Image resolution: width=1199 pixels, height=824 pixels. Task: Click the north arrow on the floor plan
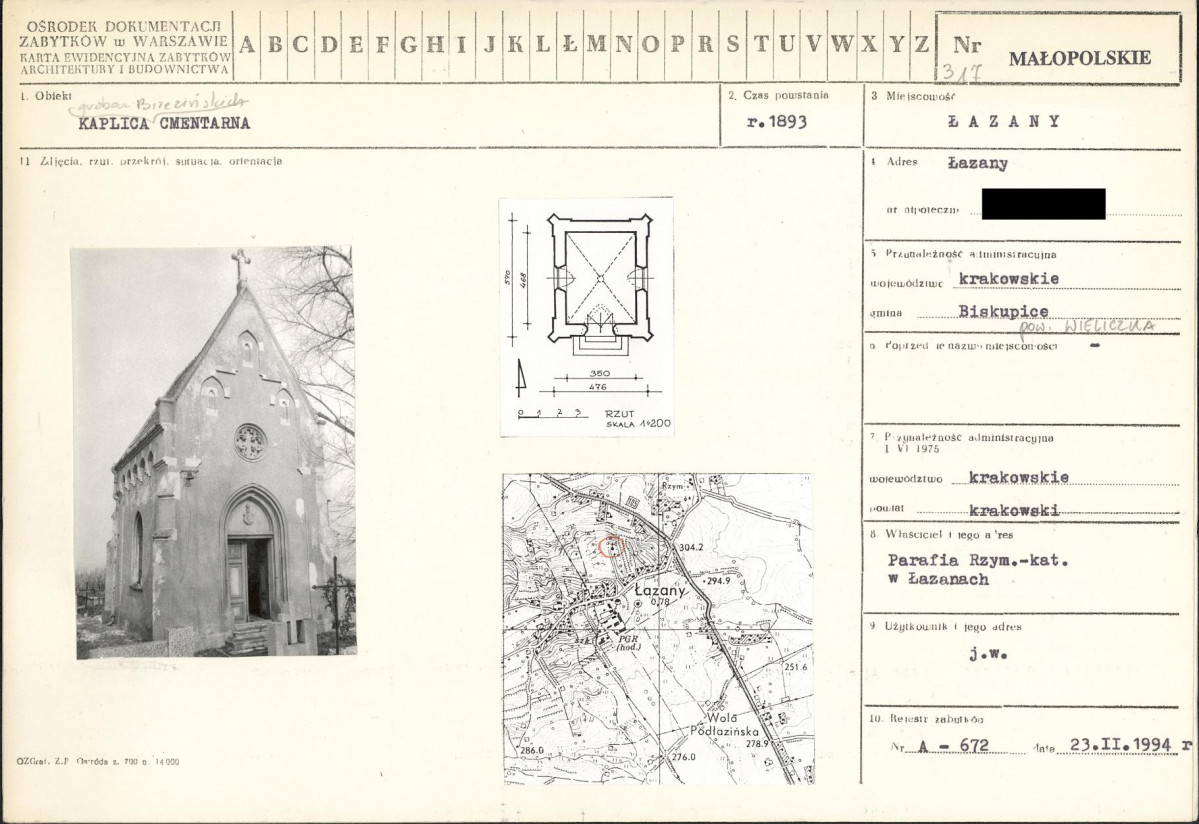pyautogui.click(x=520, y=377)
